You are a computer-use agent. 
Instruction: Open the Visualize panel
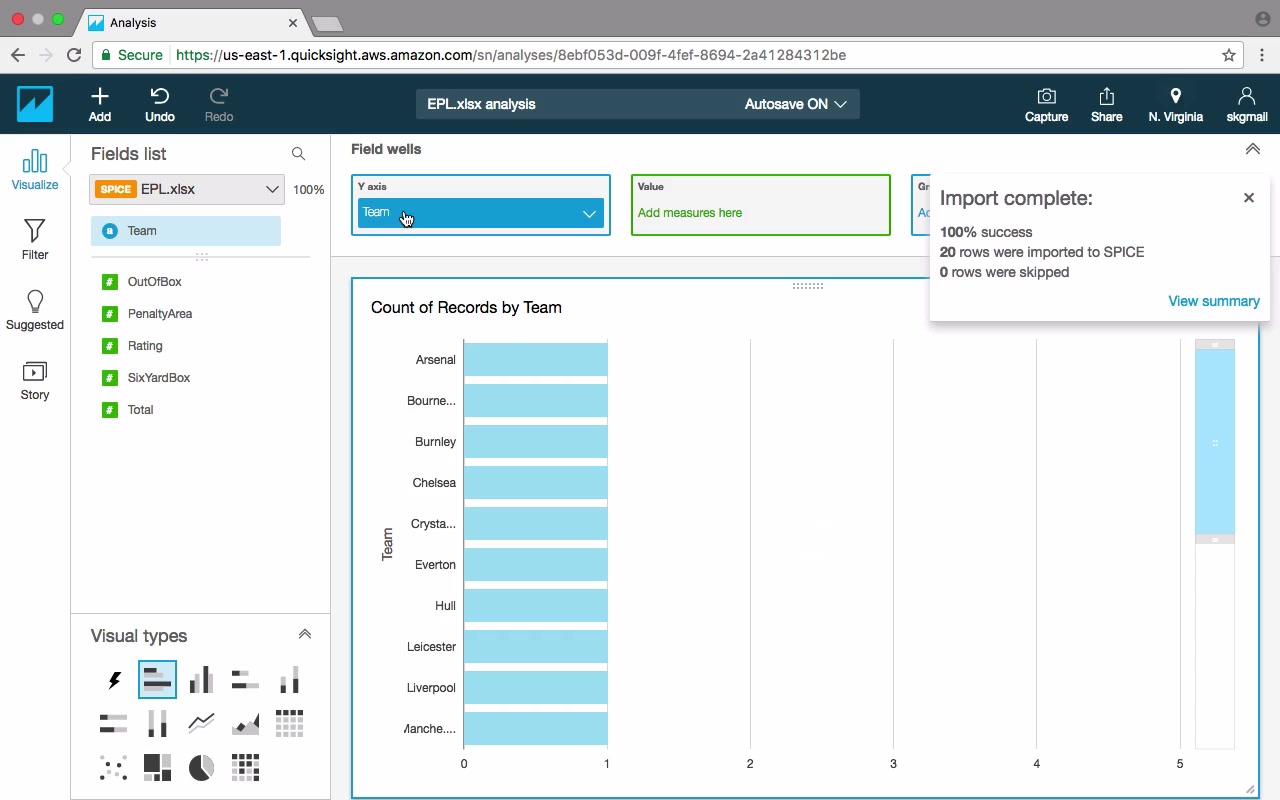[35, 169]
